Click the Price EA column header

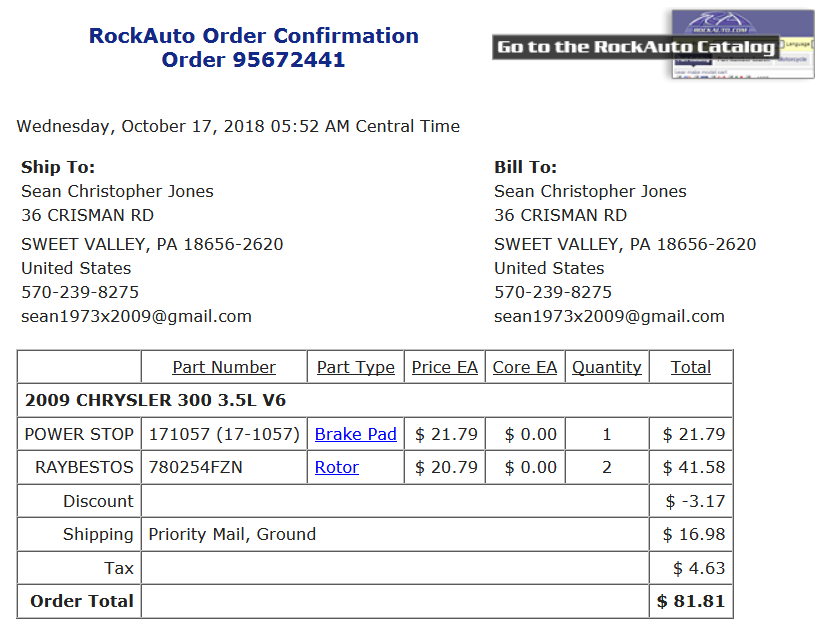click(x=445, y=367)
